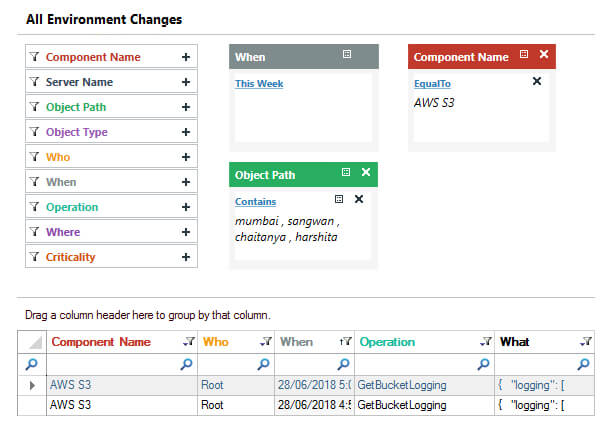
Task: Open Who column filter funnel
Action: 266,342
